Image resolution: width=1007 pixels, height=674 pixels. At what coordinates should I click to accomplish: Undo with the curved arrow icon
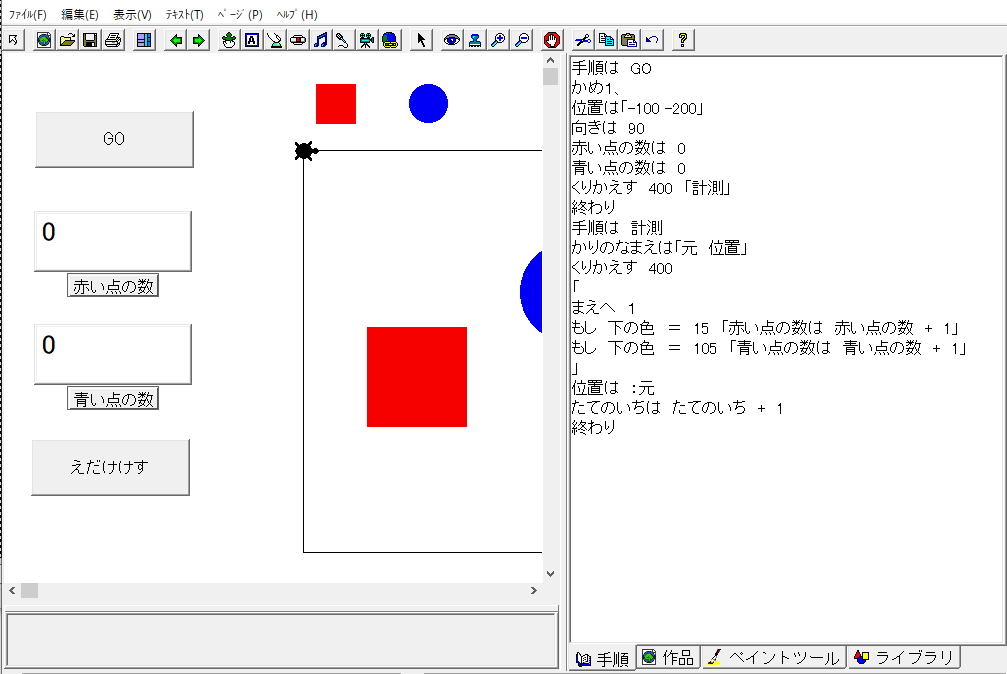click(652, 40)
